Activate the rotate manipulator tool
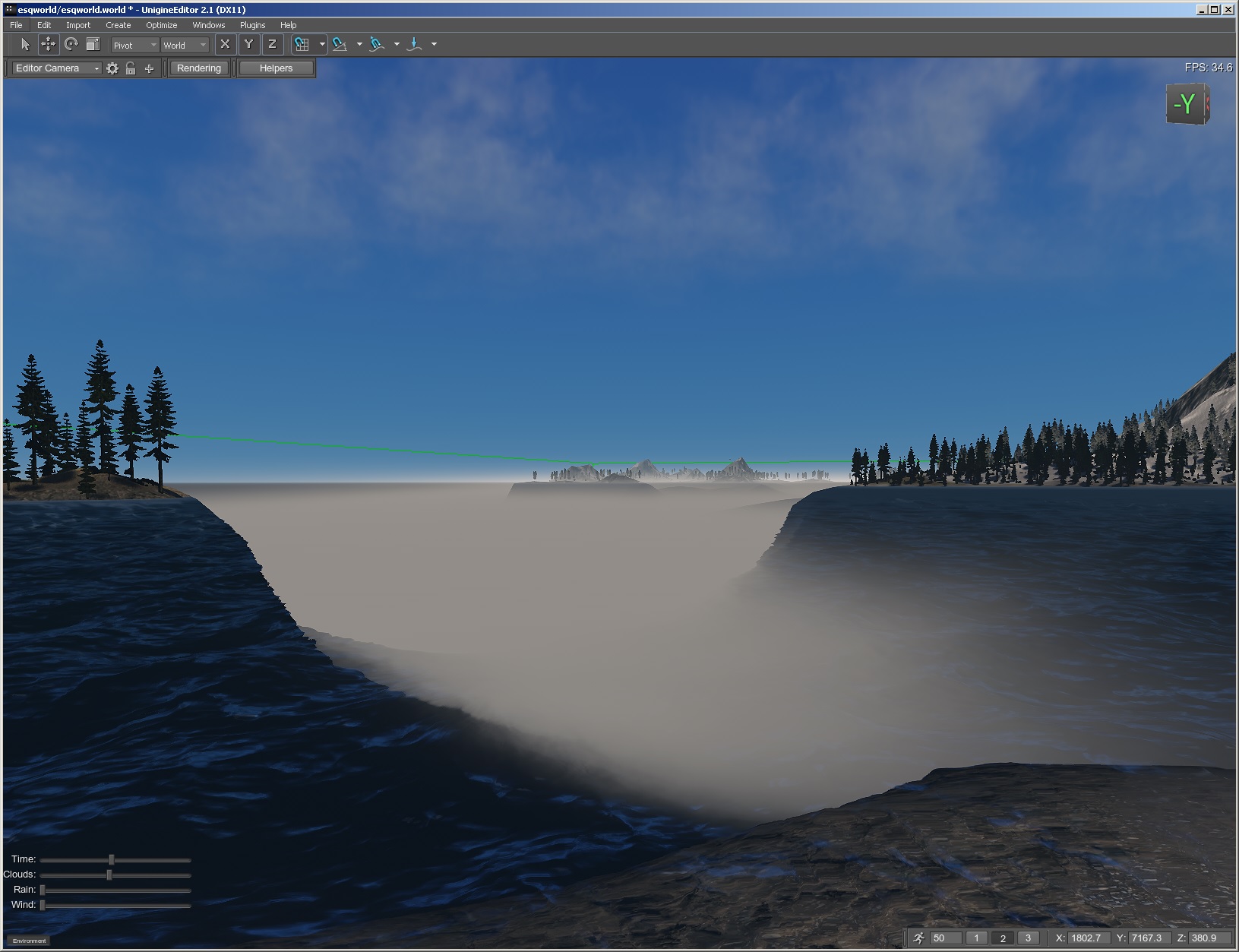Image resolution: width=1239 pixels, height=952 pixels. click(x=71, y=45)
